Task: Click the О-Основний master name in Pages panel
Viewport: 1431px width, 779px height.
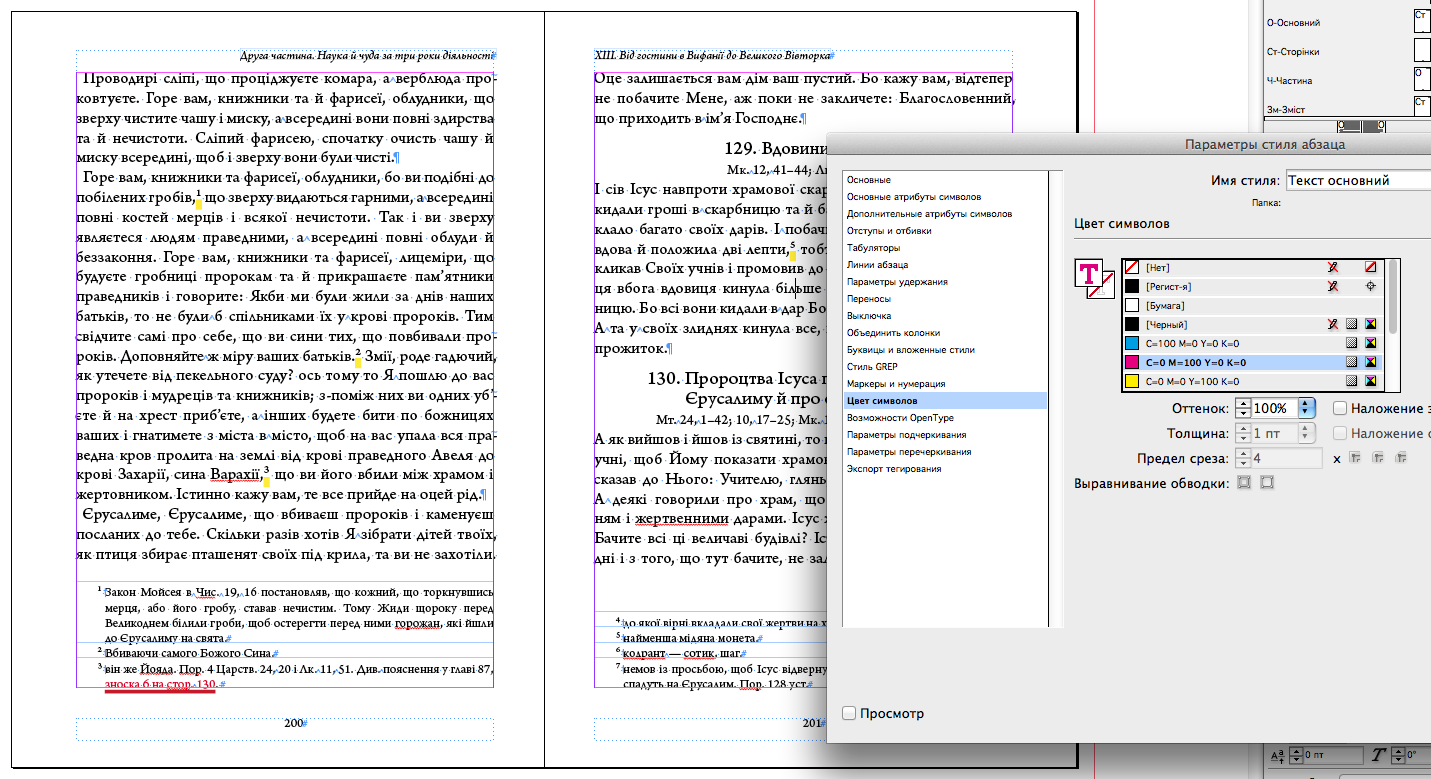Action: (x=1293, y=22)
